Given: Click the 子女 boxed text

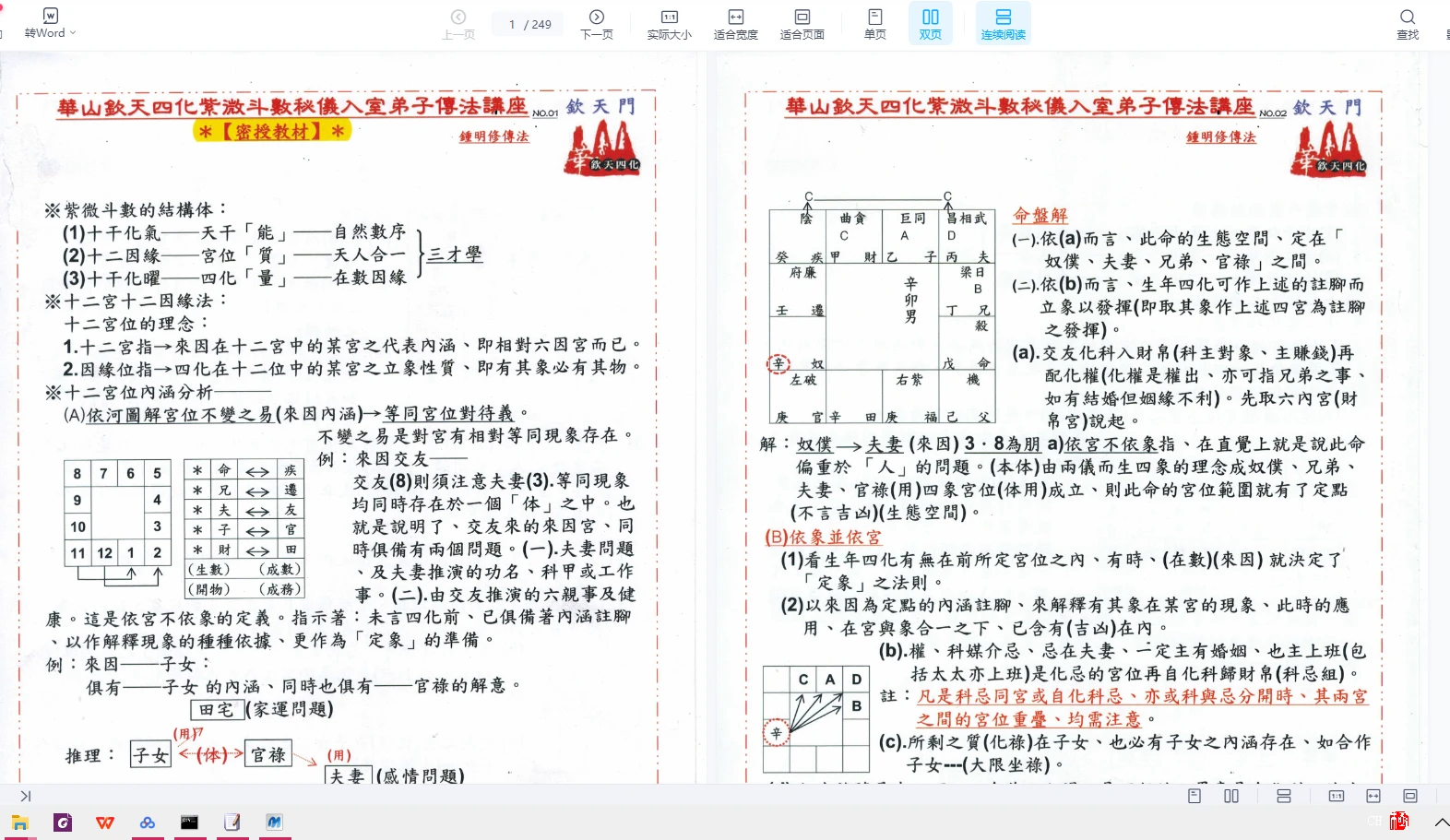Looking at the screenshot, I should [x=150, y=755].
